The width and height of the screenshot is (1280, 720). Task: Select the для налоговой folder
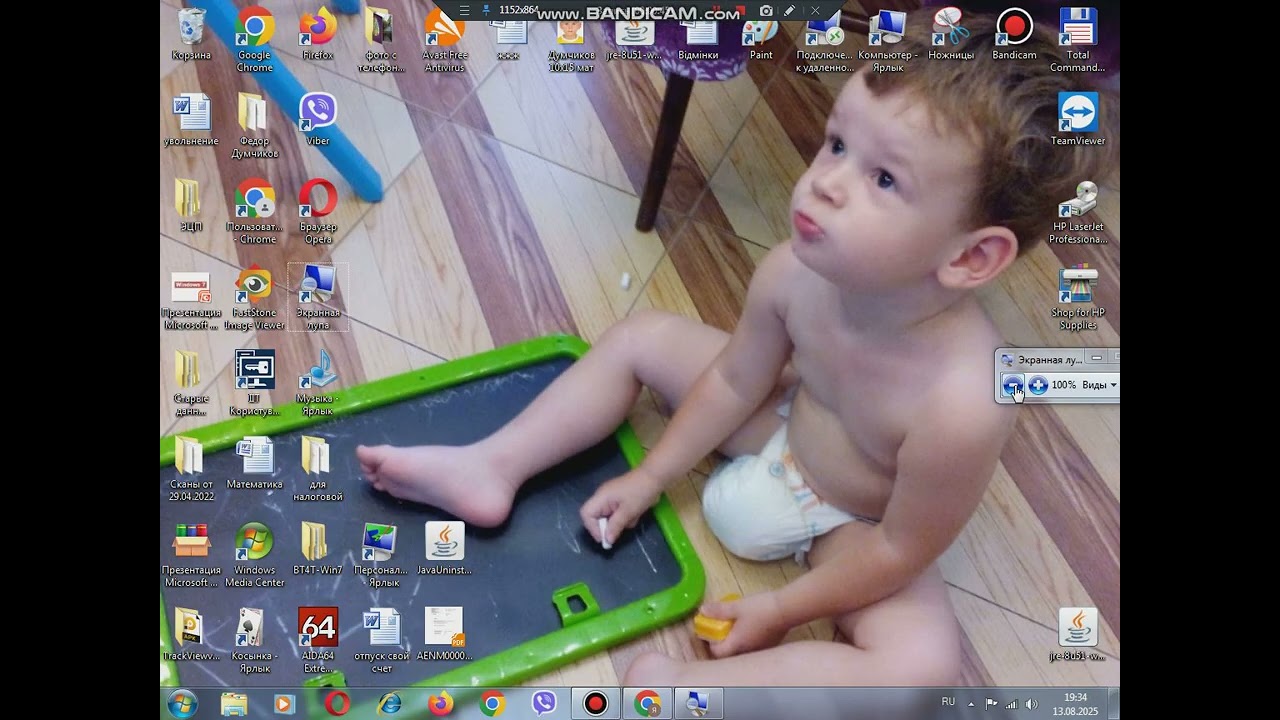[318, 471]
